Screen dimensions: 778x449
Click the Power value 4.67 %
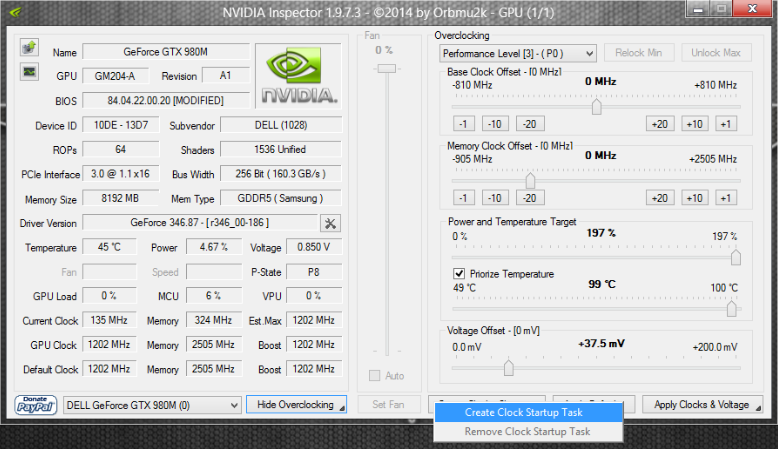(214, 247)
